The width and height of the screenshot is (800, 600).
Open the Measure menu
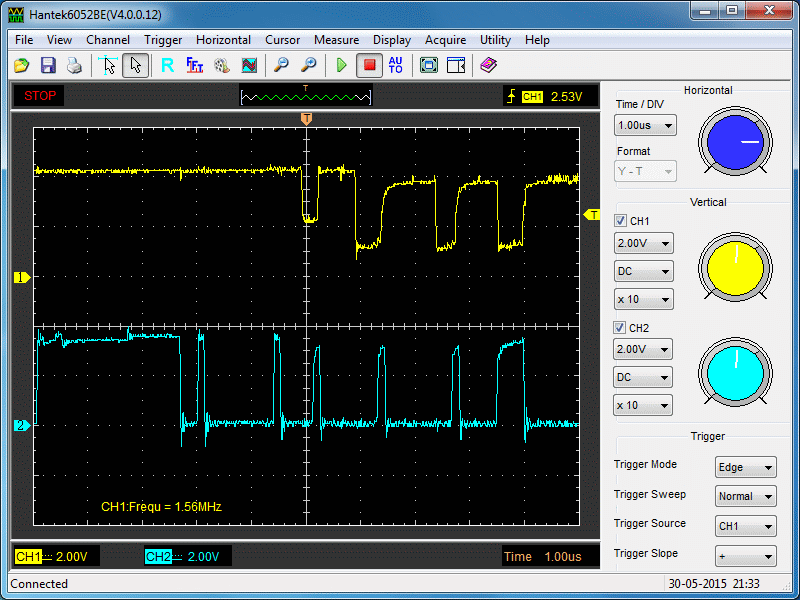coord(336,40)
